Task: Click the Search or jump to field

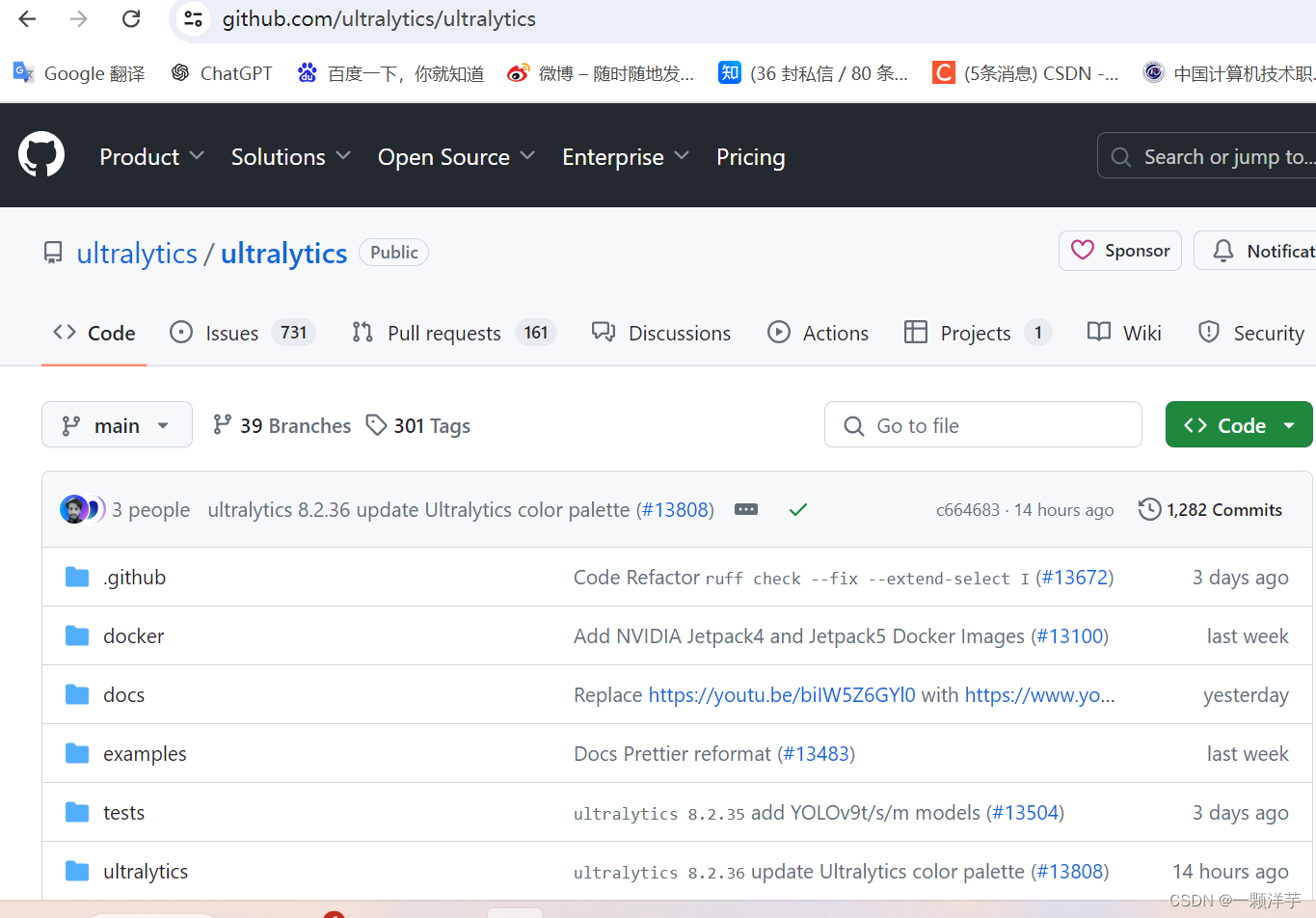Action: click(x=1207, y=156)
